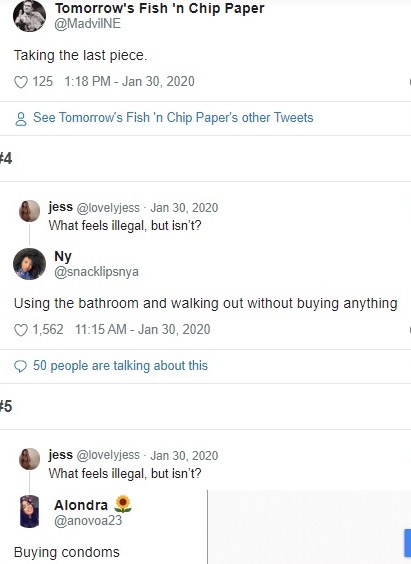Open Tomorrow's Fish 'n Chip Paper avatar

[29, 15]
